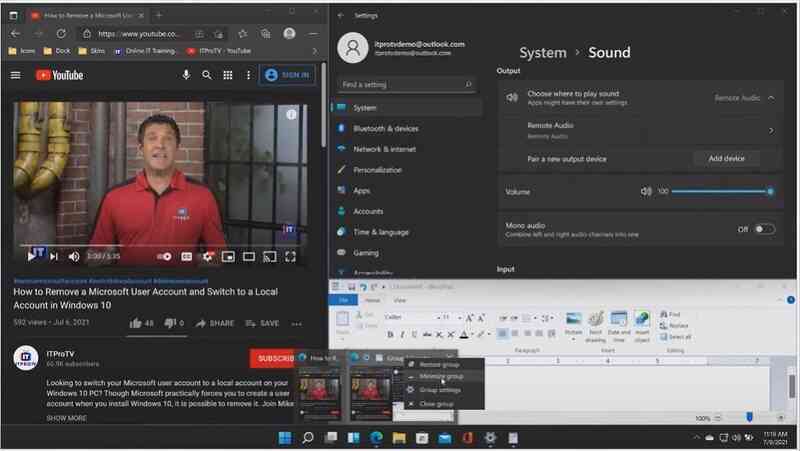Open the Edge profile avatar

(x=289, y=34)
